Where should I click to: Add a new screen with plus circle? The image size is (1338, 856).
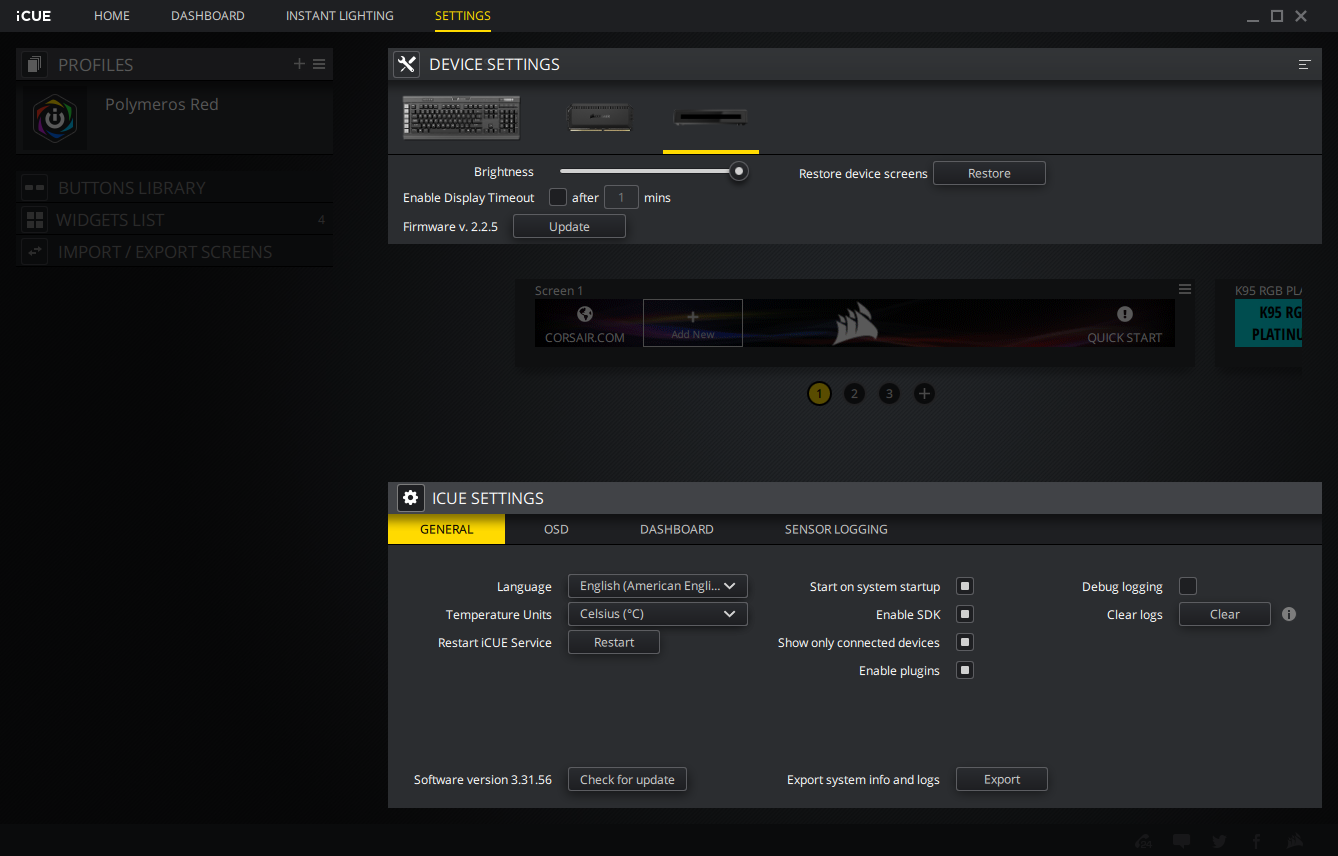[x=924, y=393]
